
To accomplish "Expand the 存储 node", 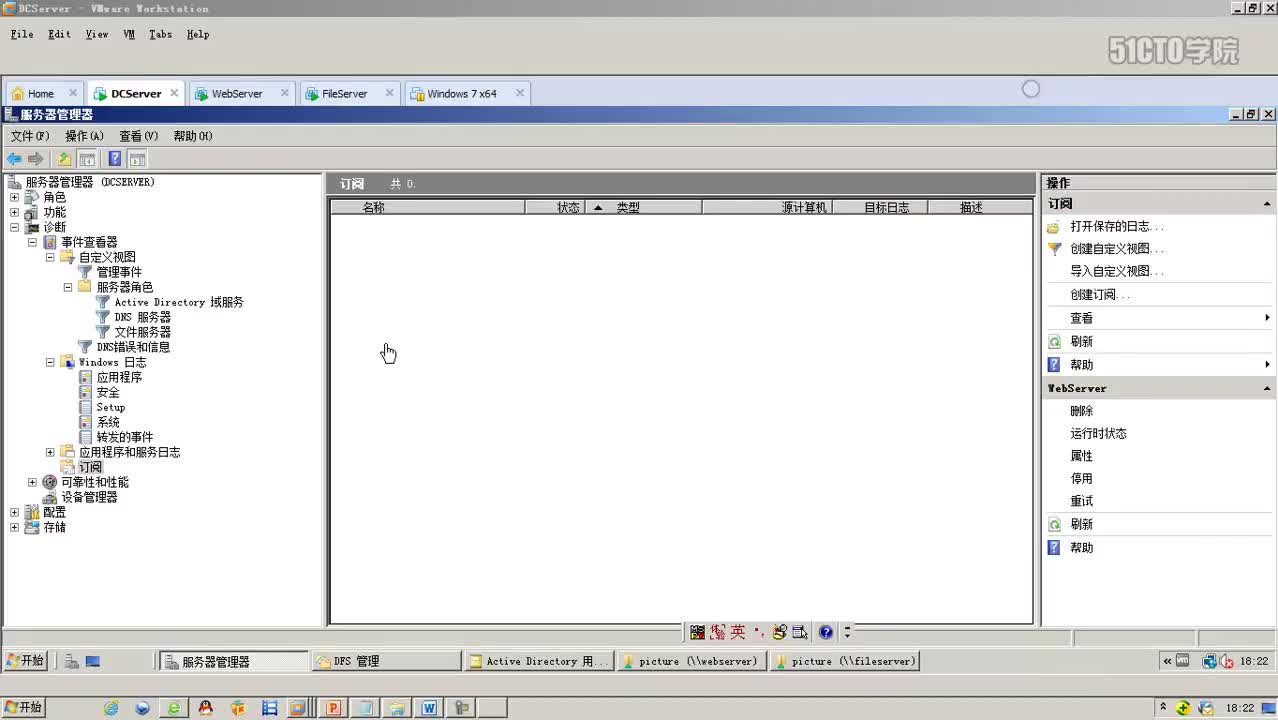I will (x=14, y=527).
